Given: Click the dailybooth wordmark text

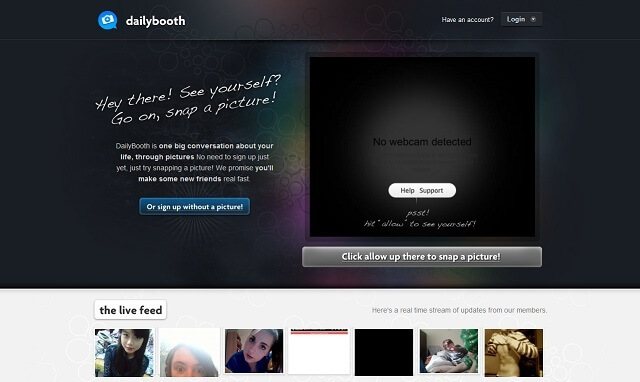Looking at the screenshot, I should [x=156, y=21].
